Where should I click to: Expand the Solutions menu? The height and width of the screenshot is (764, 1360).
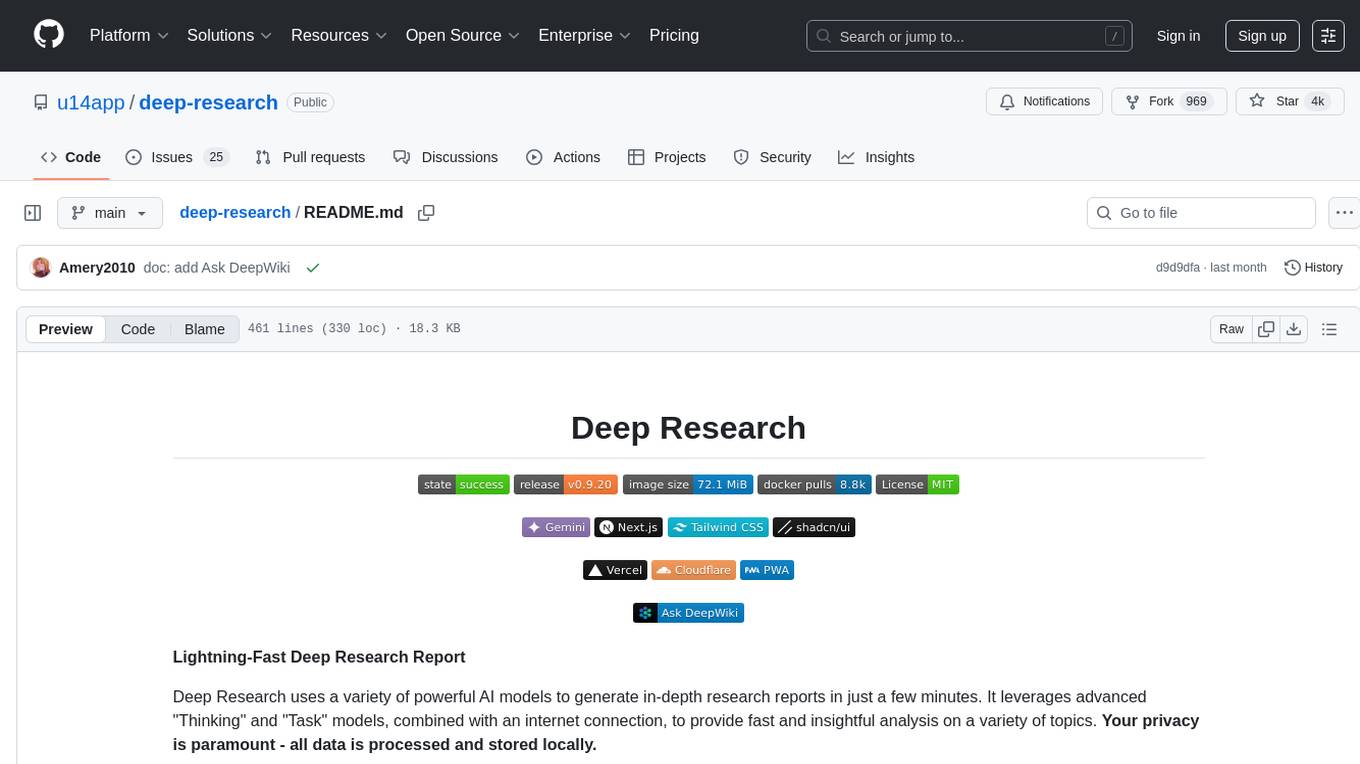(x=230, y=35)
